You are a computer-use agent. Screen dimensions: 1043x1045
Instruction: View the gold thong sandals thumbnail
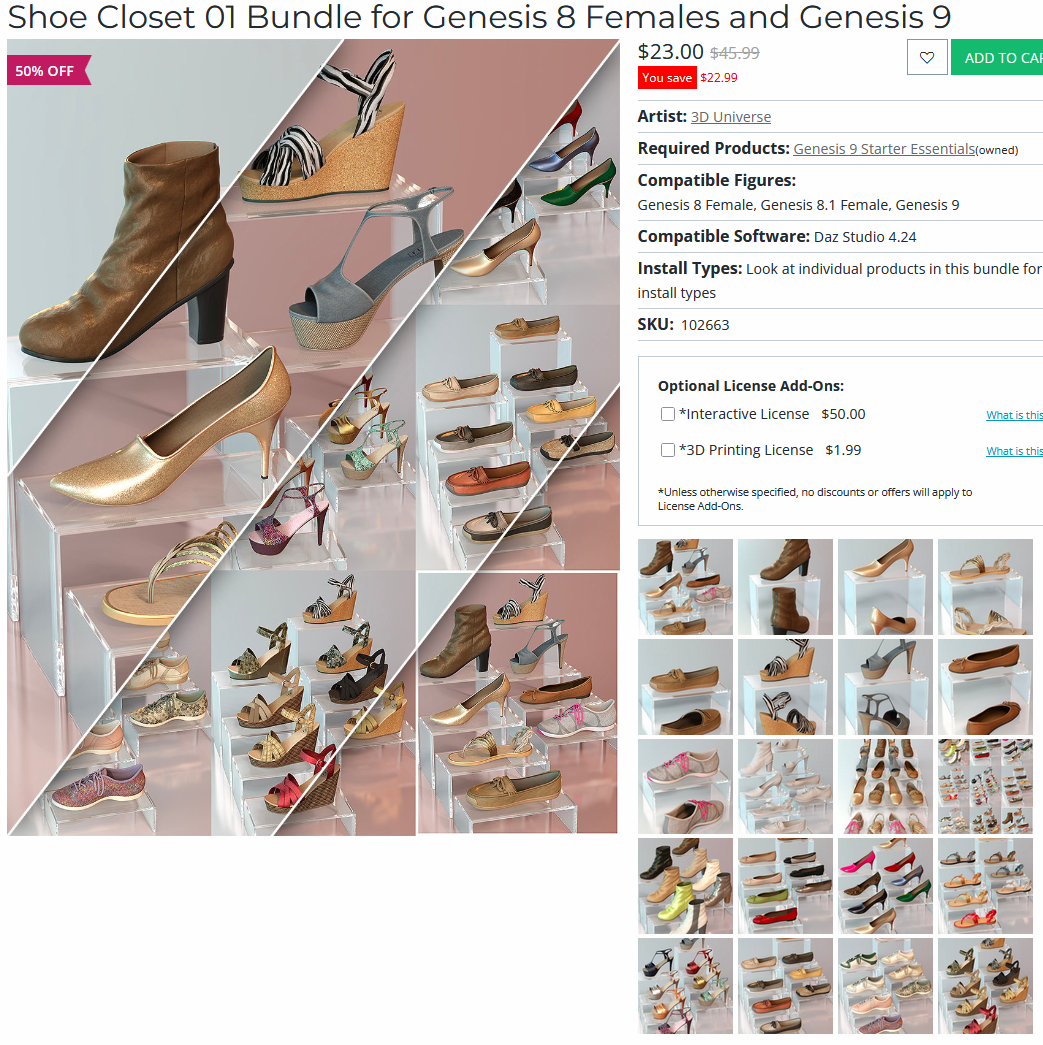[x=985, y=586]
